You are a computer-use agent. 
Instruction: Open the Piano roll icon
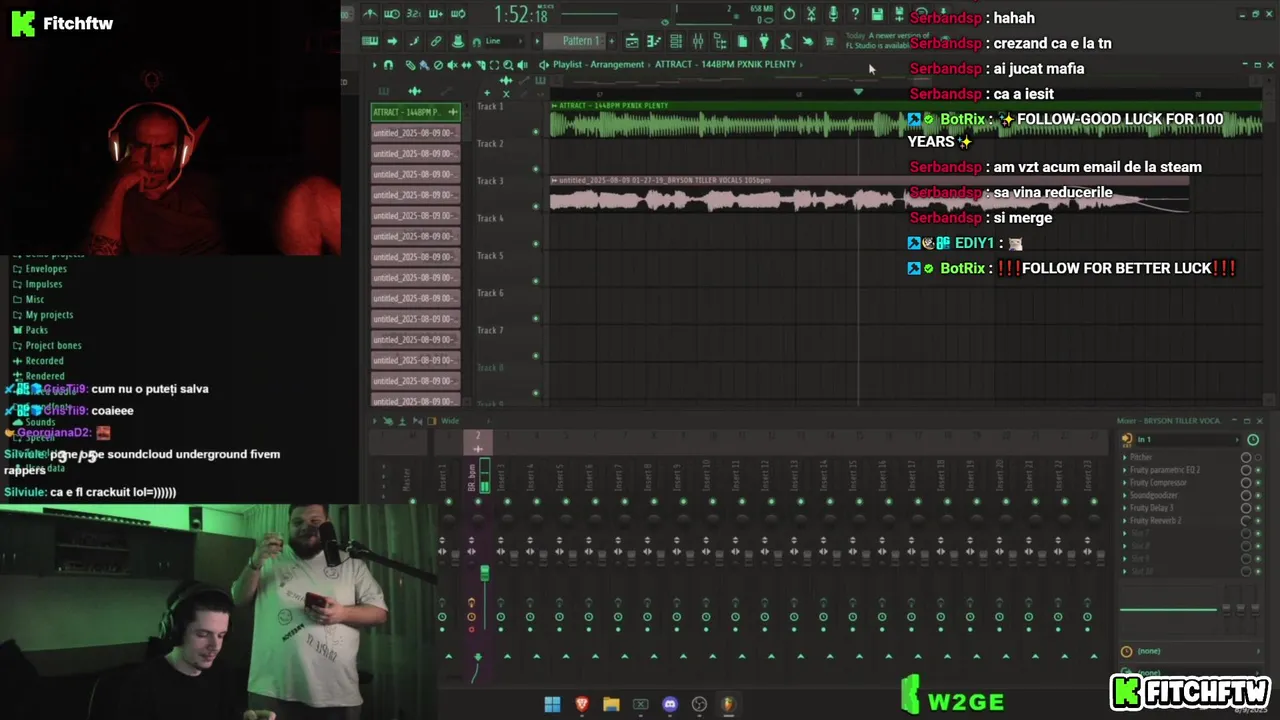tap(654, 41)
